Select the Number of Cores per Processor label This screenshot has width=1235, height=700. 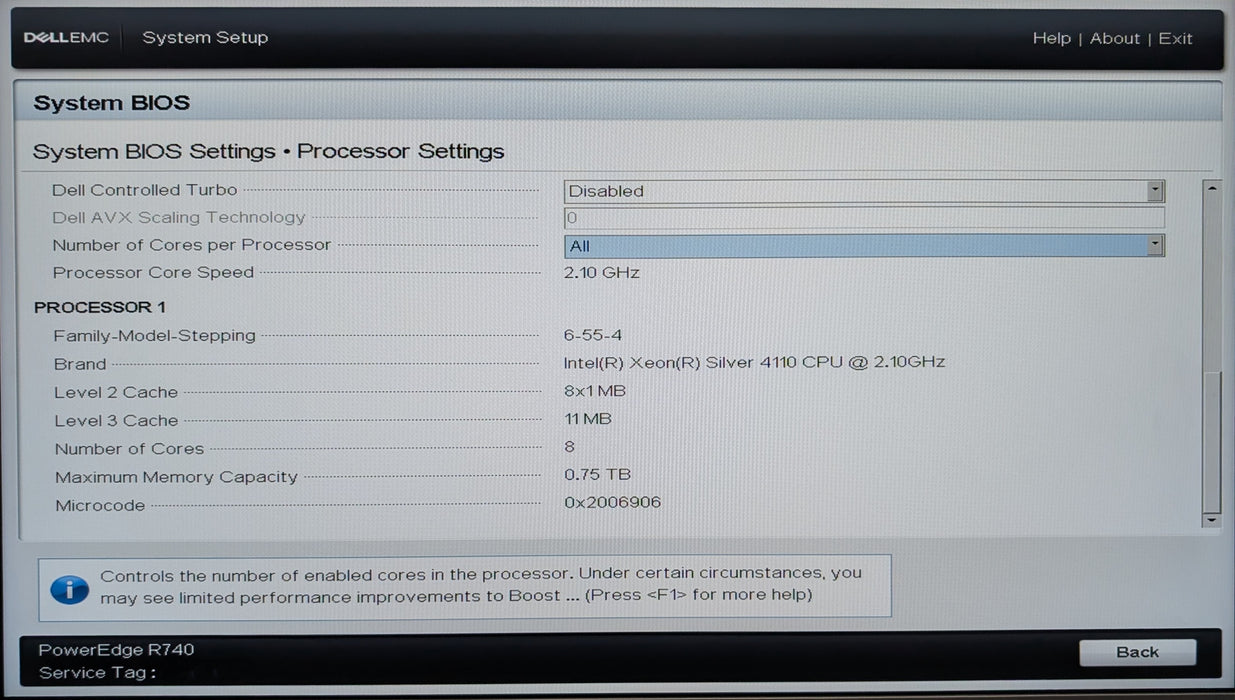[191, 245]
